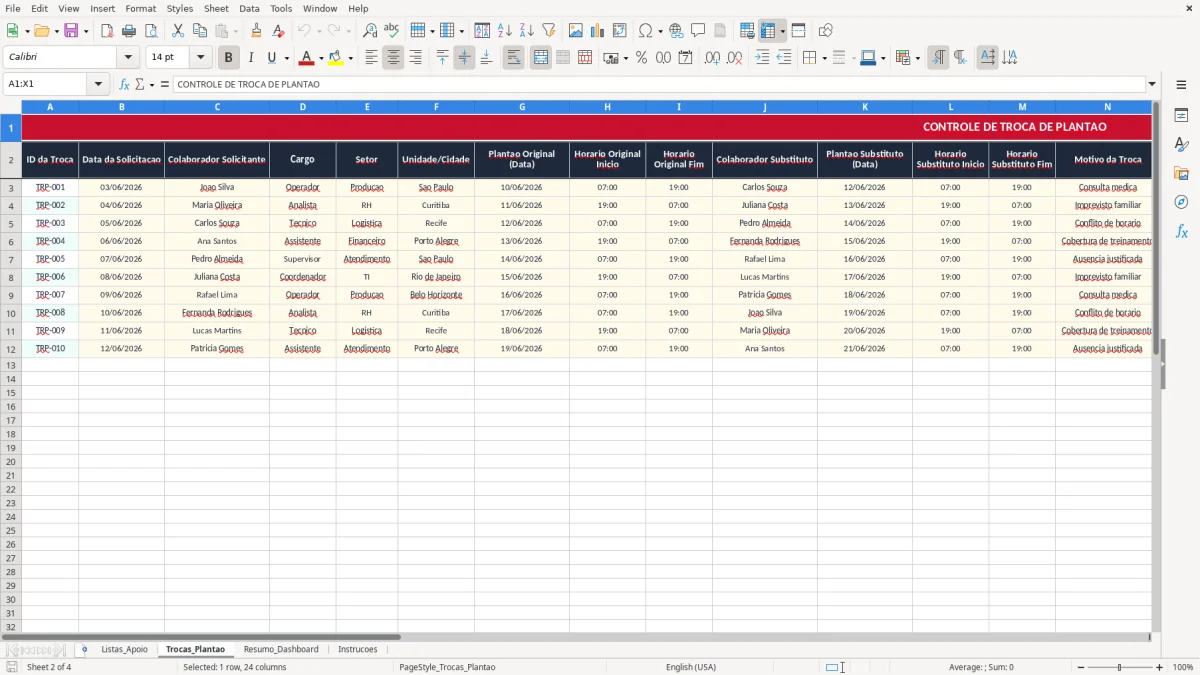Click the Cut scissors icon
Image resolution: width=1200 pixels, height=675 pixels.
(178, 31)
